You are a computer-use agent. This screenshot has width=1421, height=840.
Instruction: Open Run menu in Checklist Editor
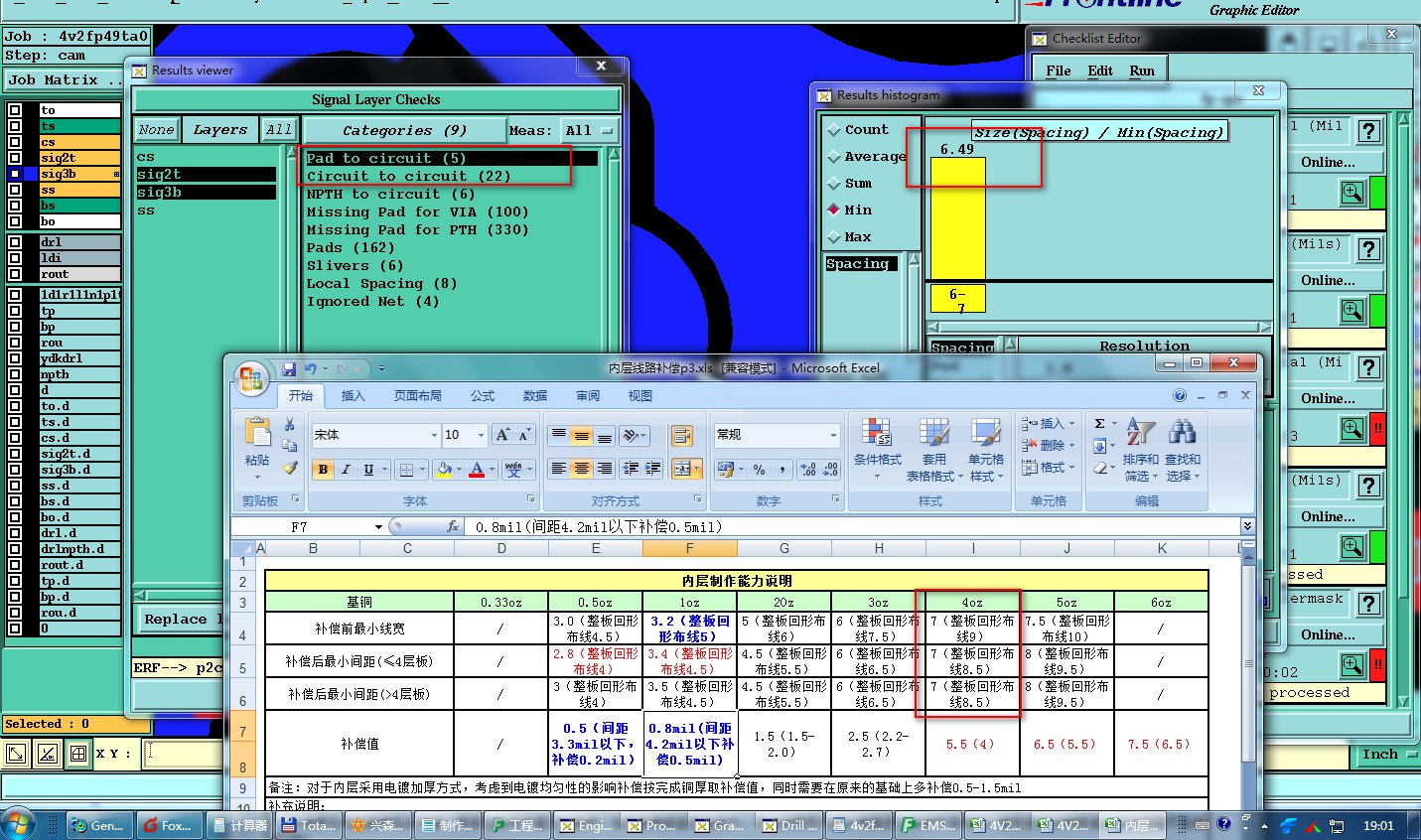click(x=1142, y=70)
